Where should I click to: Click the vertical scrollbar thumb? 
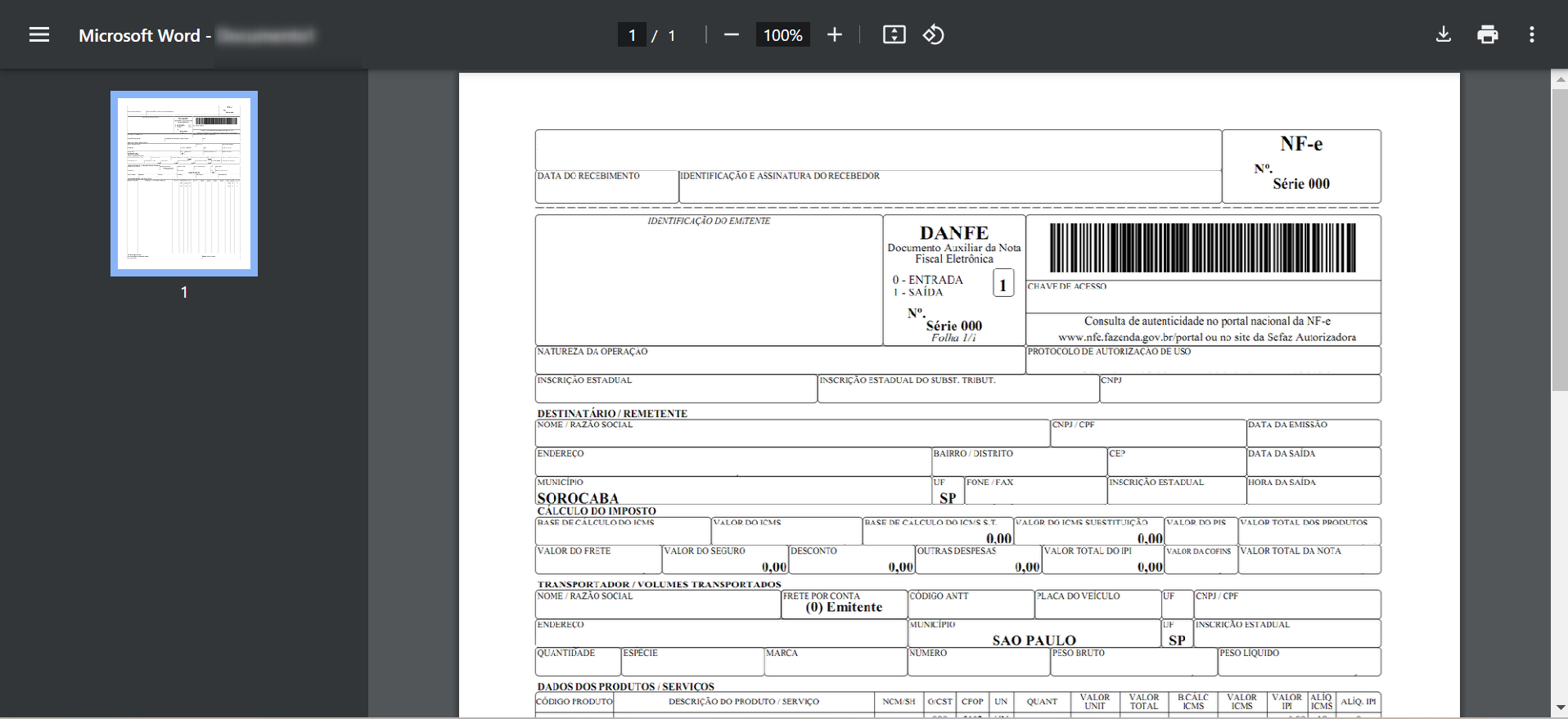(1560, 240)
